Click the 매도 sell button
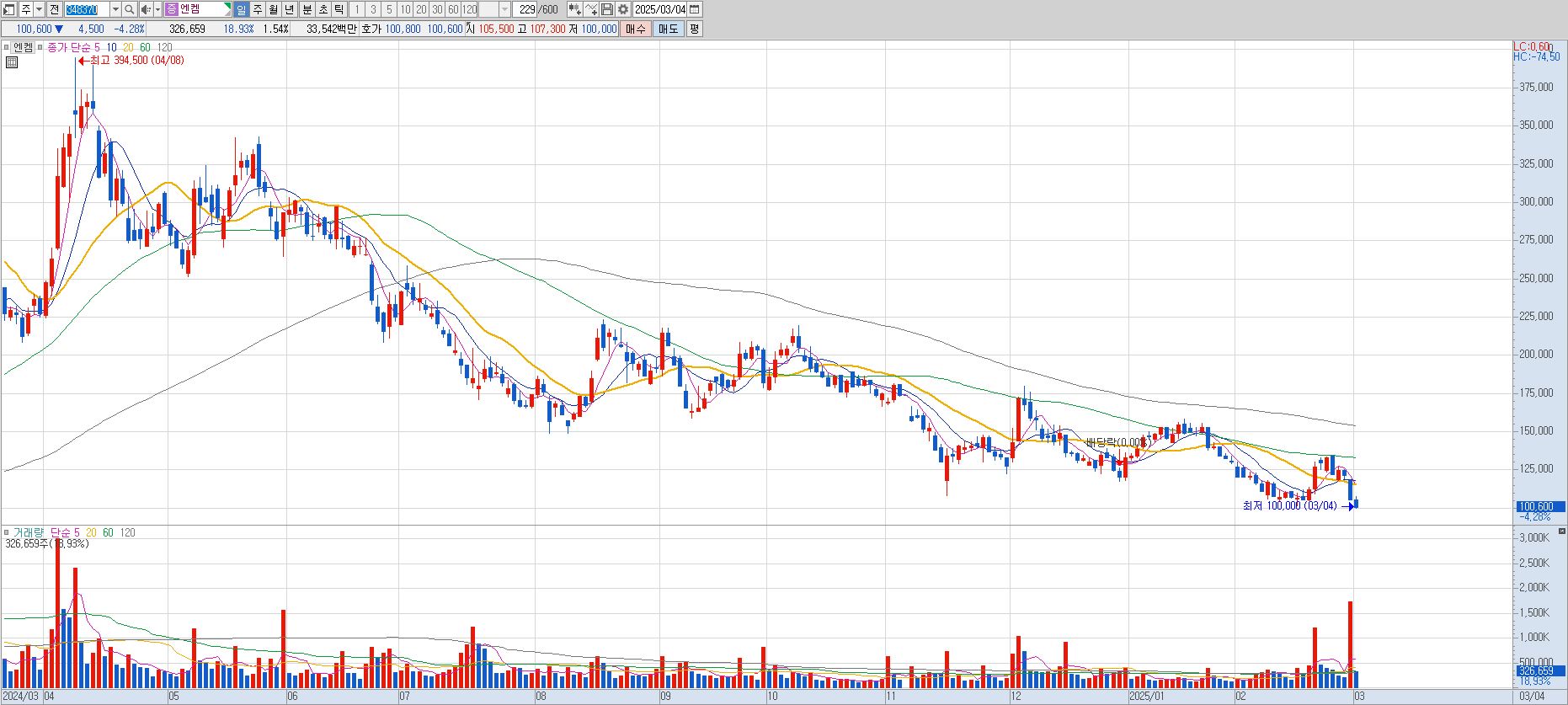Viewport: 1568px width, 705px height. pos(668,29)
